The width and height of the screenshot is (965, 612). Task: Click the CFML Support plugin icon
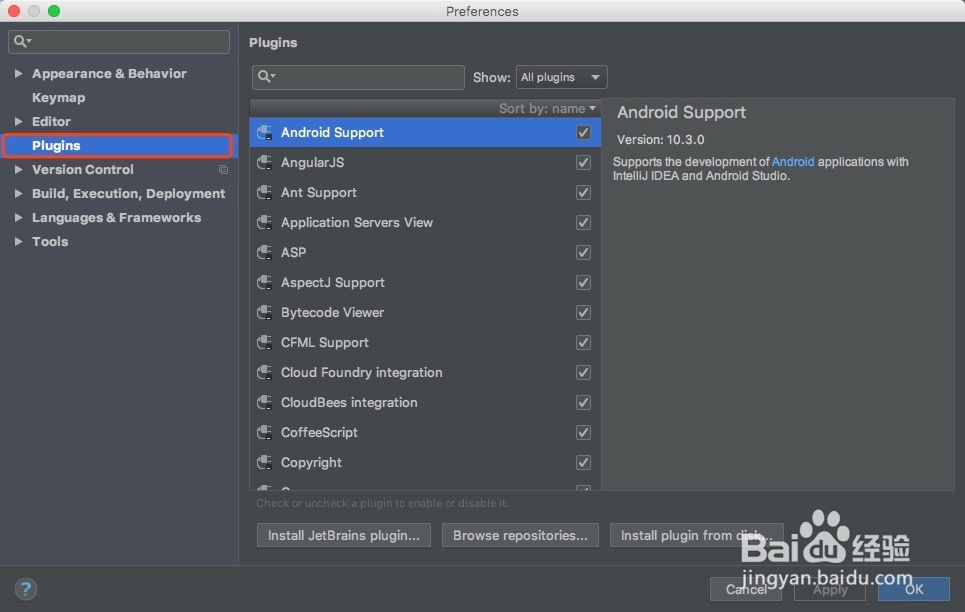tap(265, 342)
